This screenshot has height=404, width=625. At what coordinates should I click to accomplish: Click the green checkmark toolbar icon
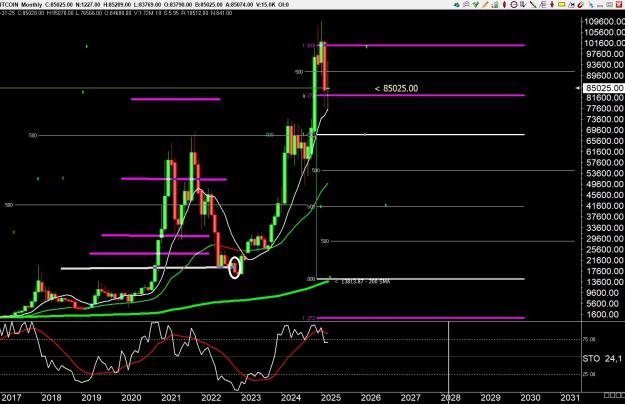click(476, 5)
